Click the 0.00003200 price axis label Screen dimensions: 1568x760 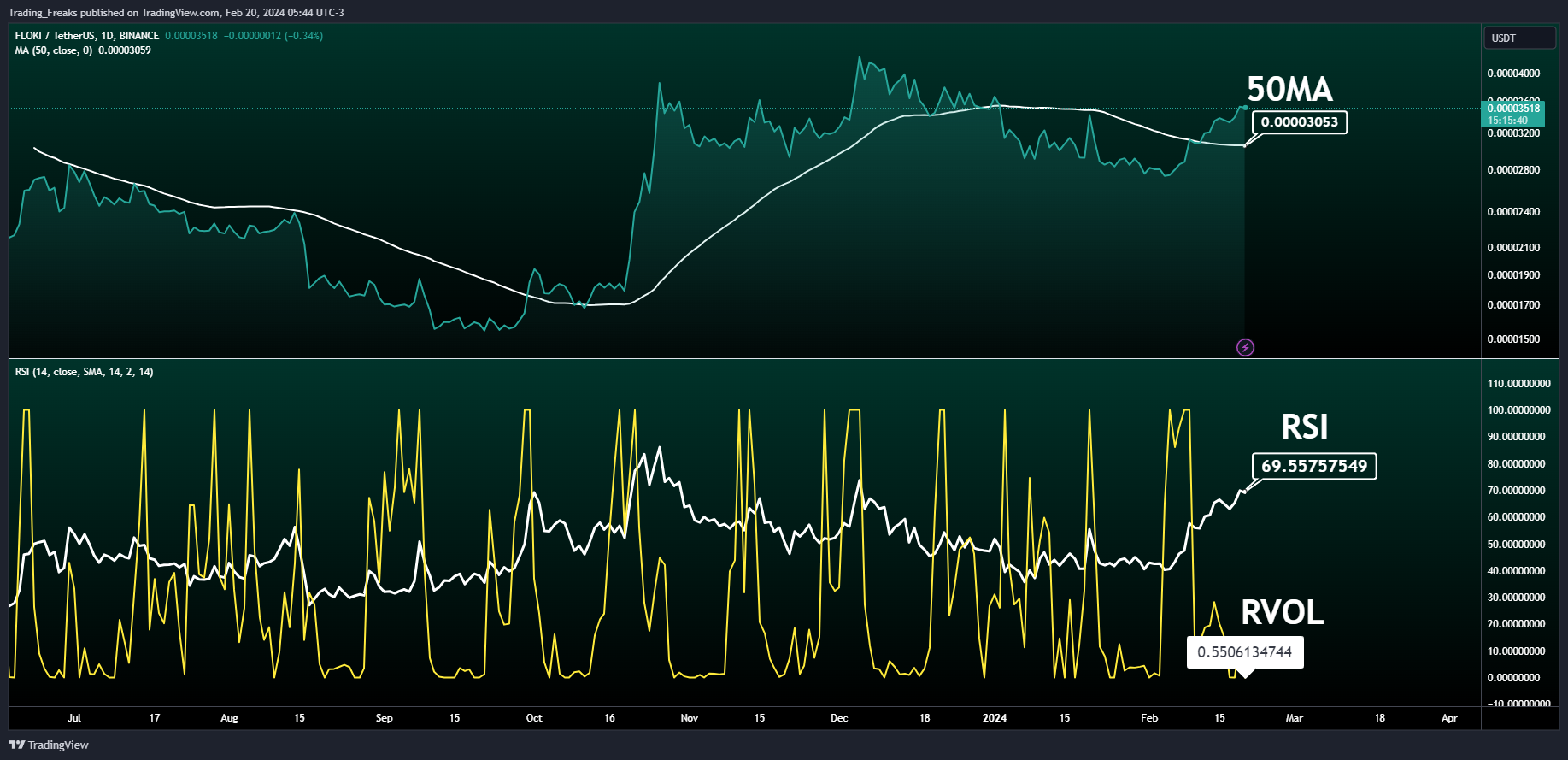pyautogui.click(x=1513, y=133)
